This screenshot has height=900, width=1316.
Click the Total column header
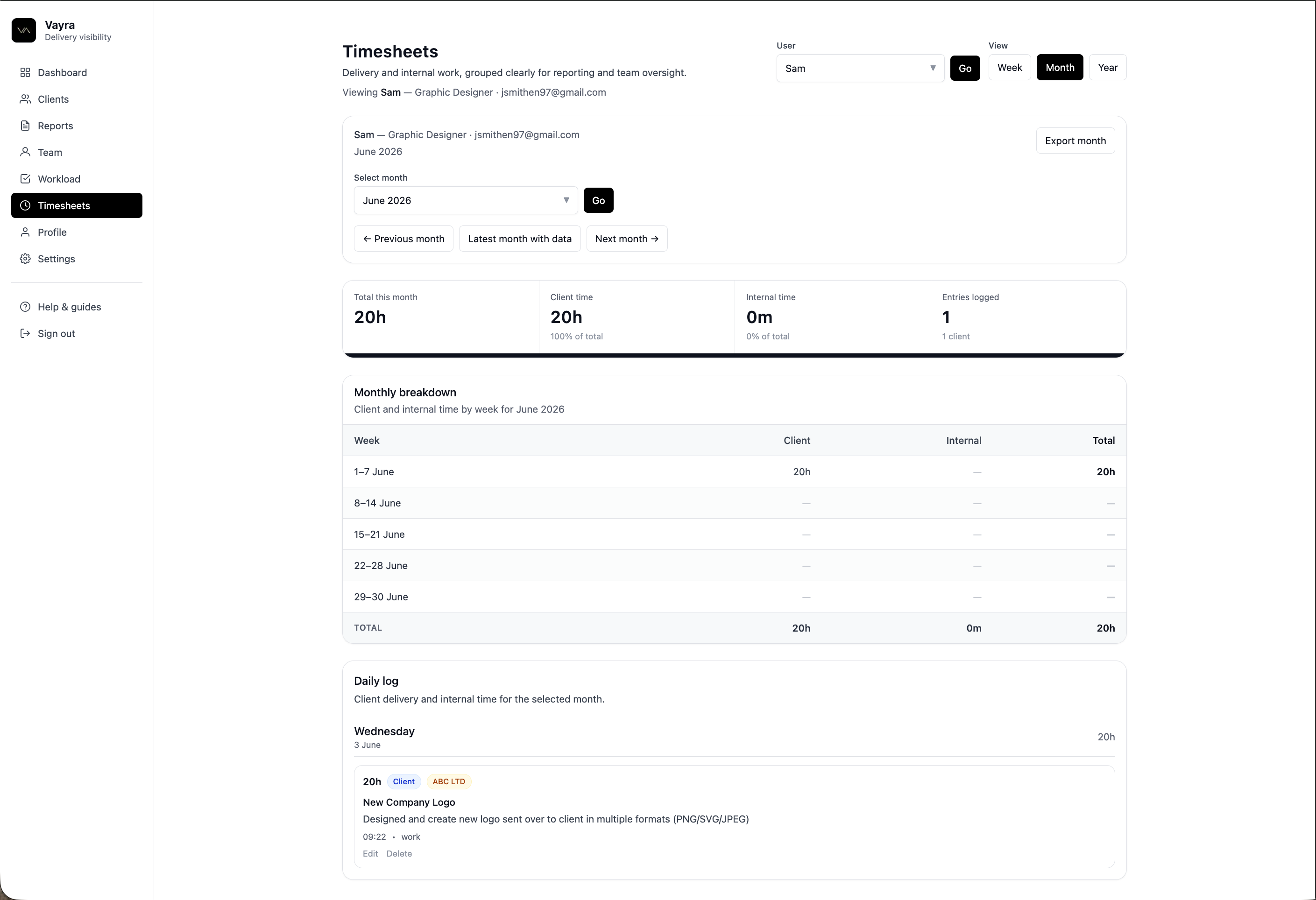click(1103, 440)
